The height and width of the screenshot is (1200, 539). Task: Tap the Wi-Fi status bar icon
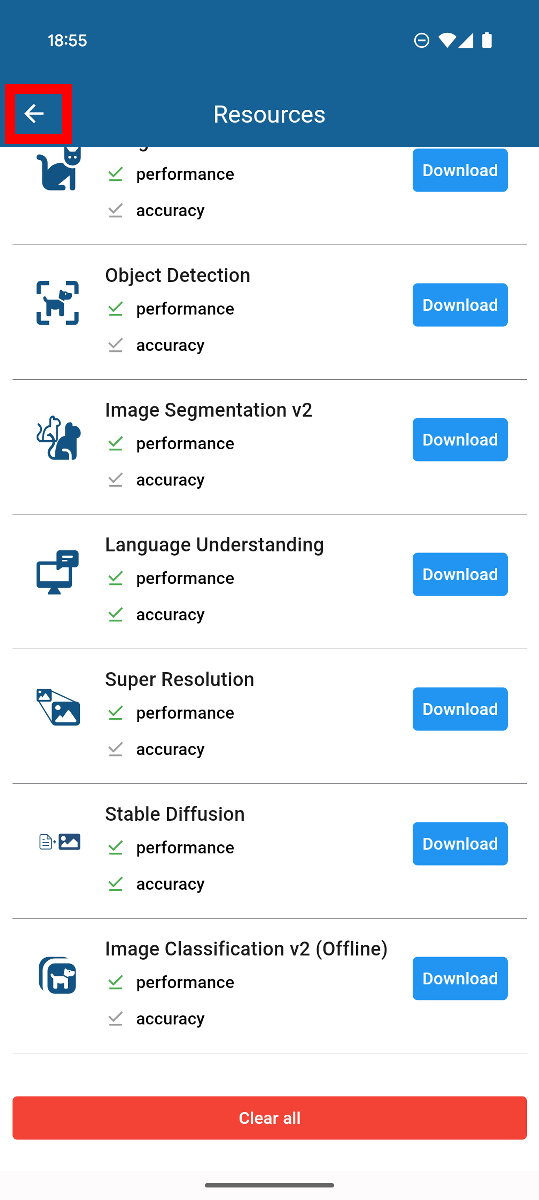pos(447,40)
